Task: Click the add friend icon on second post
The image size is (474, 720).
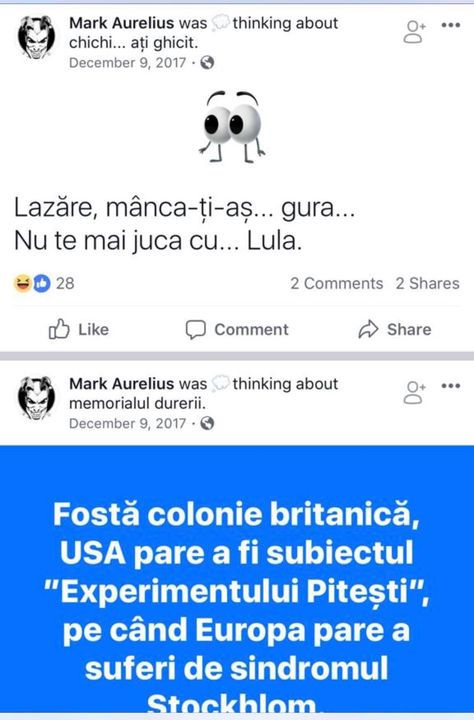Action: pyautogui.click(x=414, y=393)
